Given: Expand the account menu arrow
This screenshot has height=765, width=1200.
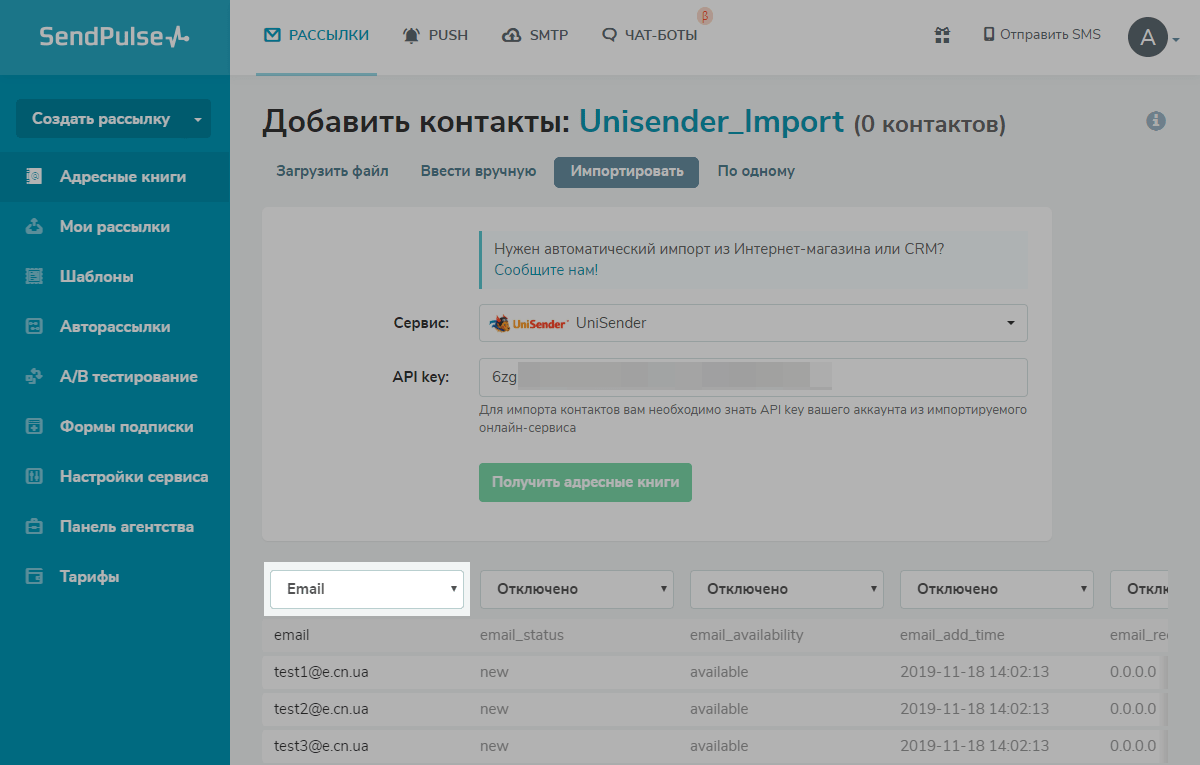Looking at the screenshot, I should (1176, 40).
